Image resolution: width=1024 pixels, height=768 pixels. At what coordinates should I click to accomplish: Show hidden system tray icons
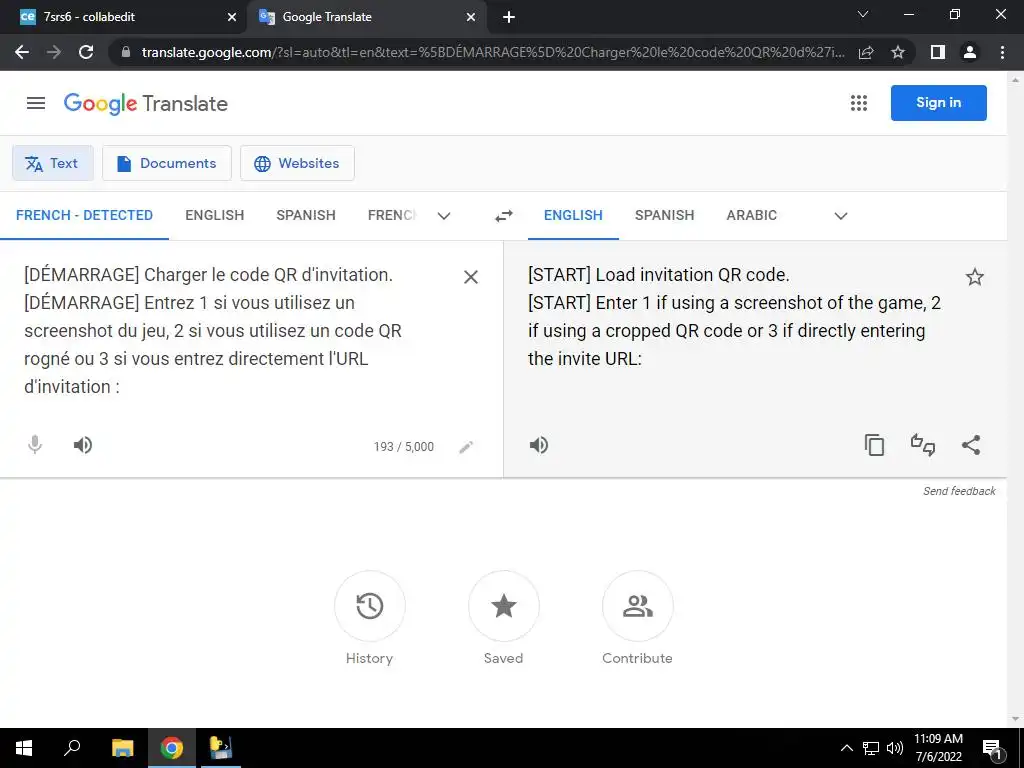click(846, 748)
